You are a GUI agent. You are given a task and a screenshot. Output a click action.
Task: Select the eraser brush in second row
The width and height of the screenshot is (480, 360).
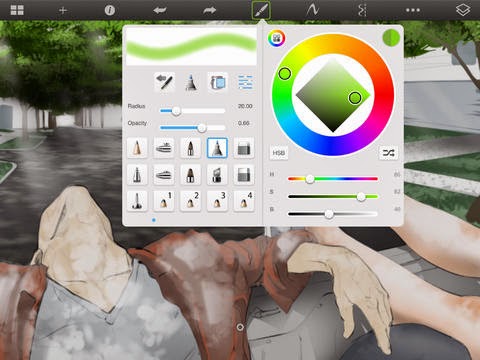[244, 174]
